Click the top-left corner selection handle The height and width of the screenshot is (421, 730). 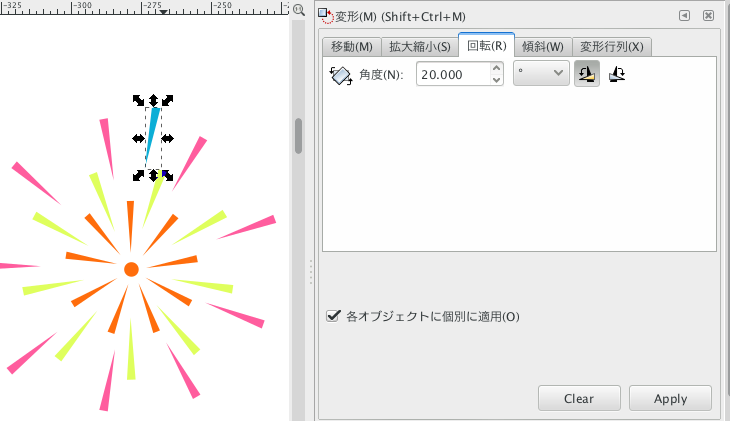pyautogui.click(x=139, y=101)
